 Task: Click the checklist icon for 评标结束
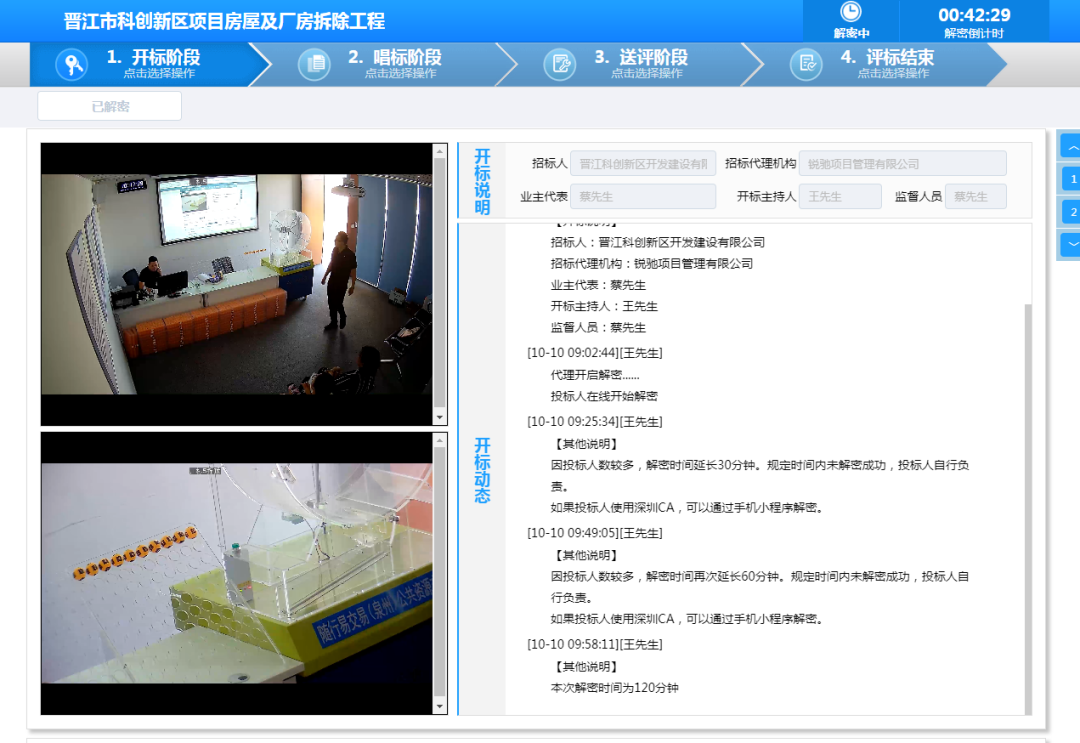pyautogui.click(x=806, y=65)
